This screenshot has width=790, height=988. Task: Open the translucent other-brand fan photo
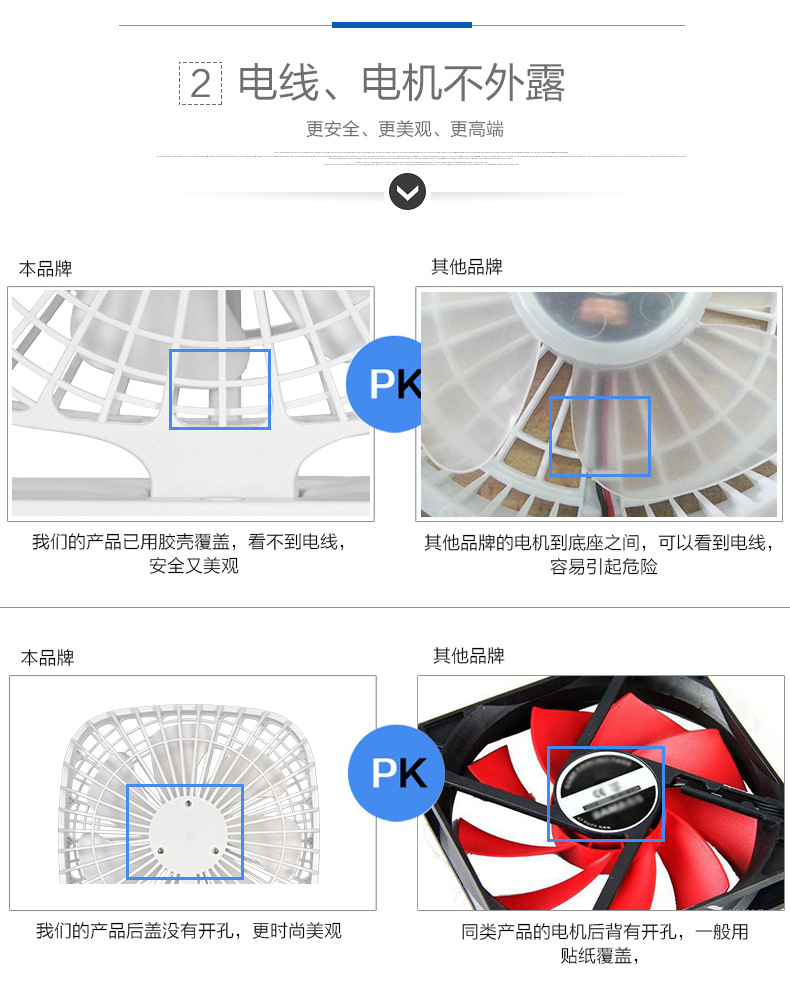pyautogui.click(x=598, y=404)
